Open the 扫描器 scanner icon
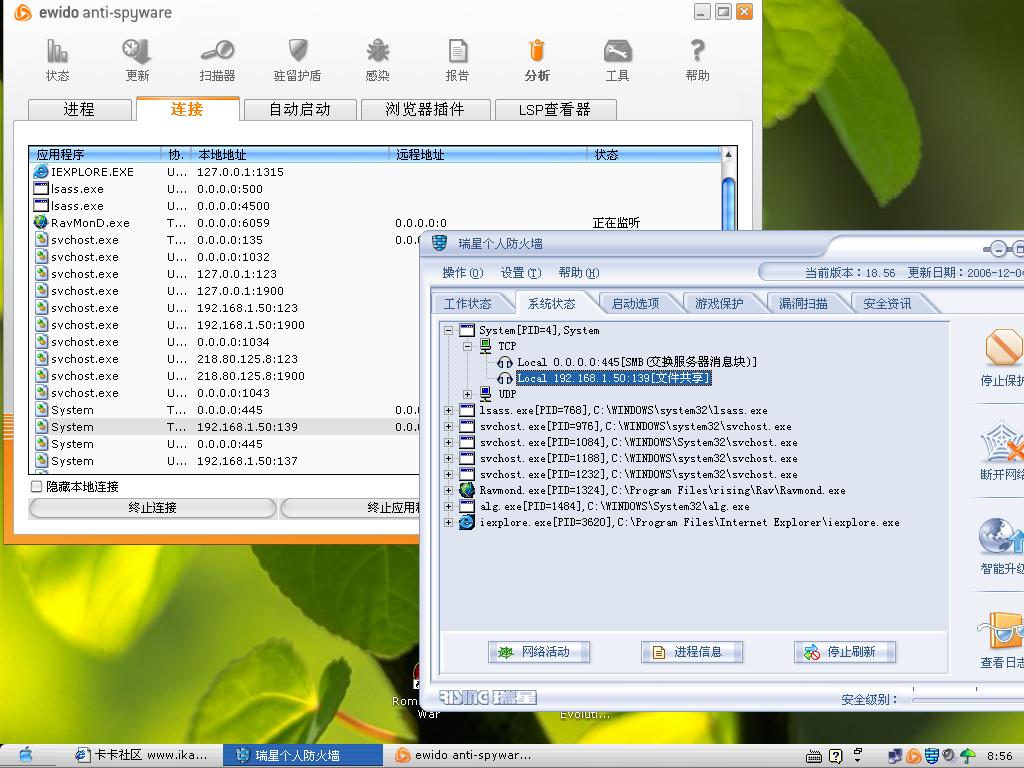 (217, 59)
